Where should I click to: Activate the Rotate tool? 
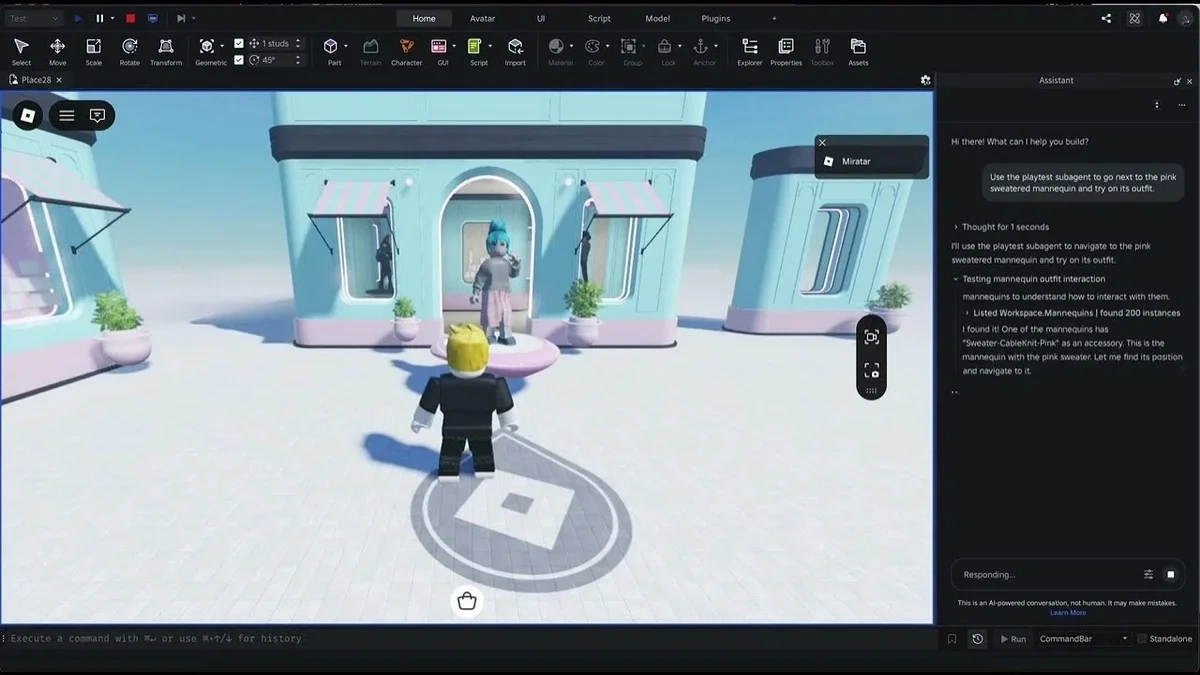[129, 50]
